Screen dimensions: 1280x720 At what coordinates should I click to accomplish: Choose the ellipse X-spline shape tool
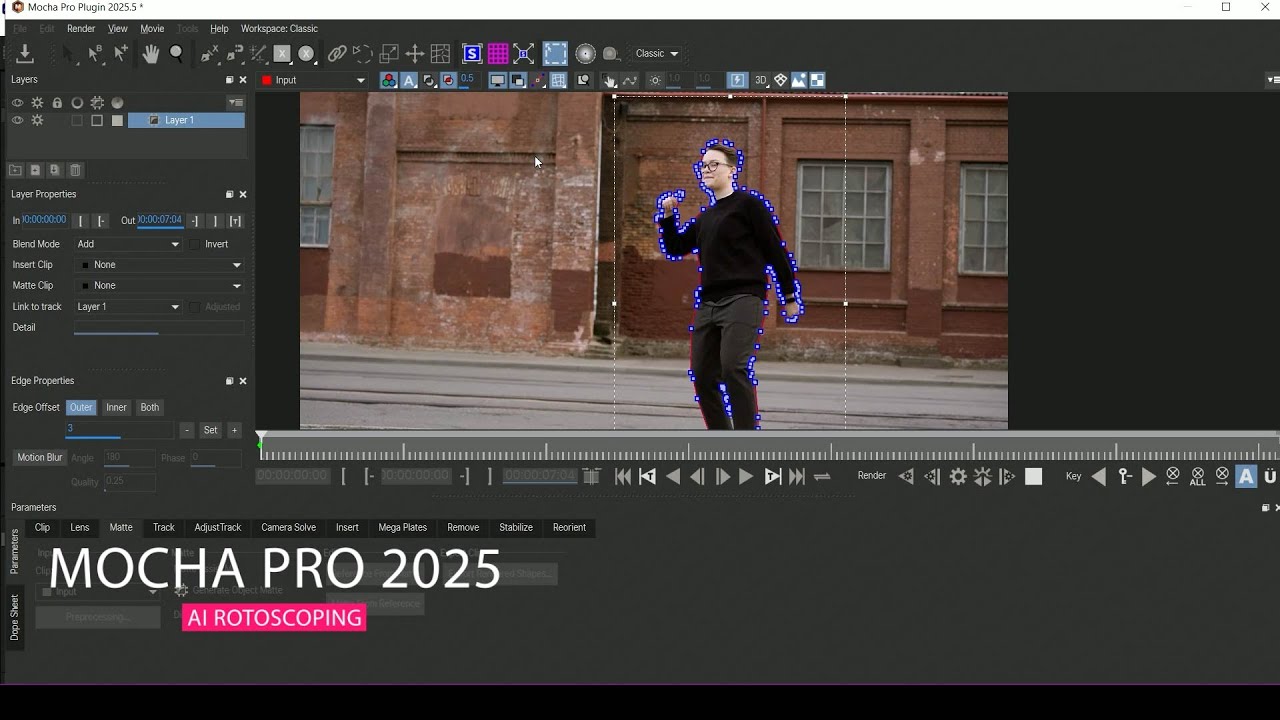(x=307, y=54)
